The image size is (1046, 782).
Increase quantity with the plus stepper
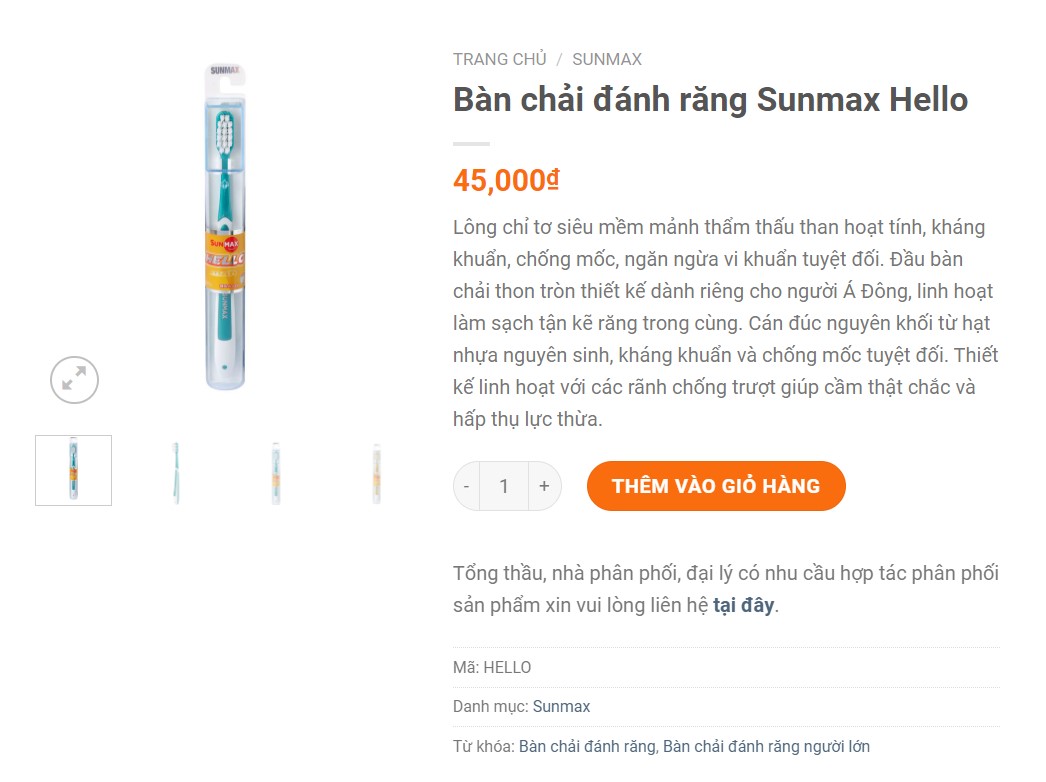[x=543, y=486]
